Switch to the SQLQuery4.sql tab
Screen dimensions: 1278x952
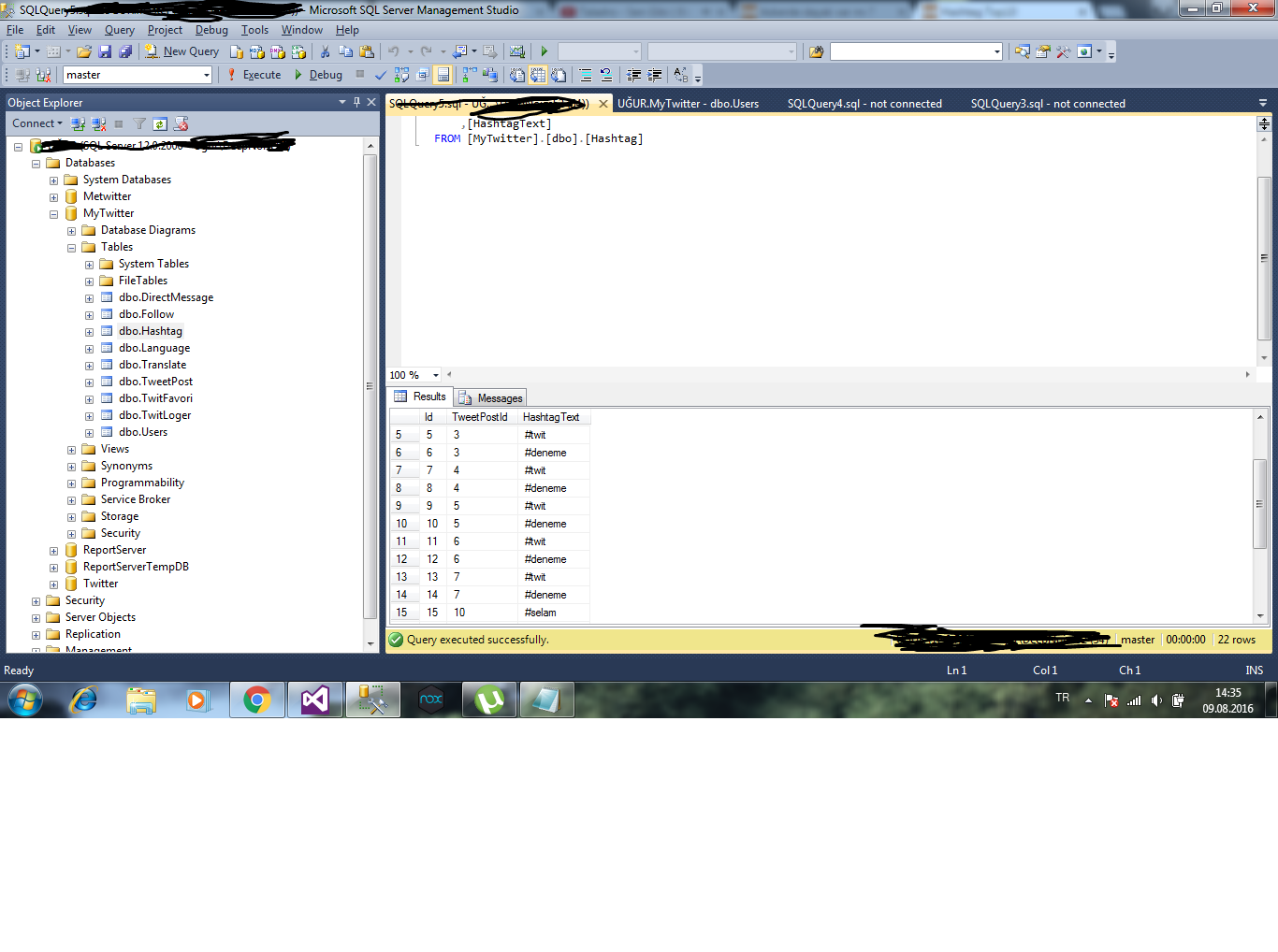(864, 104)
